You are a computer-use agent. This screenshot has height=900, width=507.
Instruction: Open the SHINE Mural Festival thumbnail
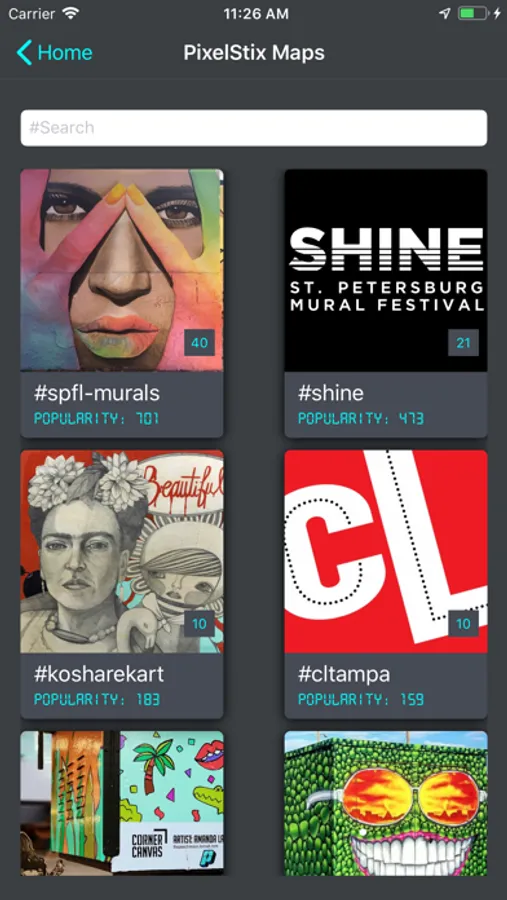(x=386, y=270)
